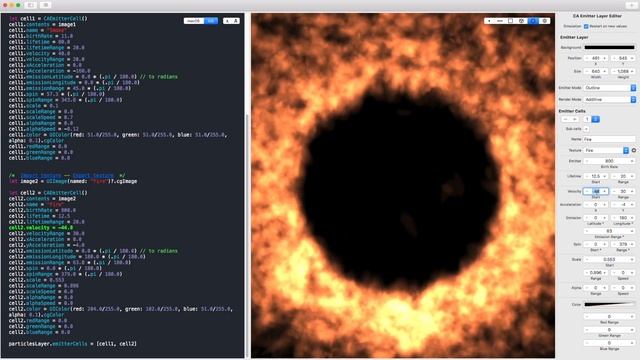The image size is (640, 360).
Task: Increment Position Y value
Action: (x=632, y=58)
